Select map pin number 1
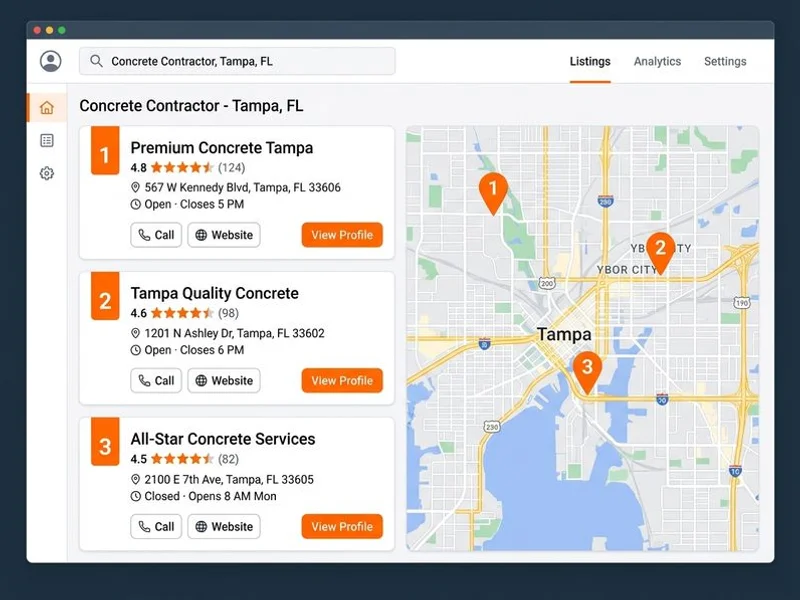This screenshot has width=800, height=600. pyautogui.click(x=493, y=193)
